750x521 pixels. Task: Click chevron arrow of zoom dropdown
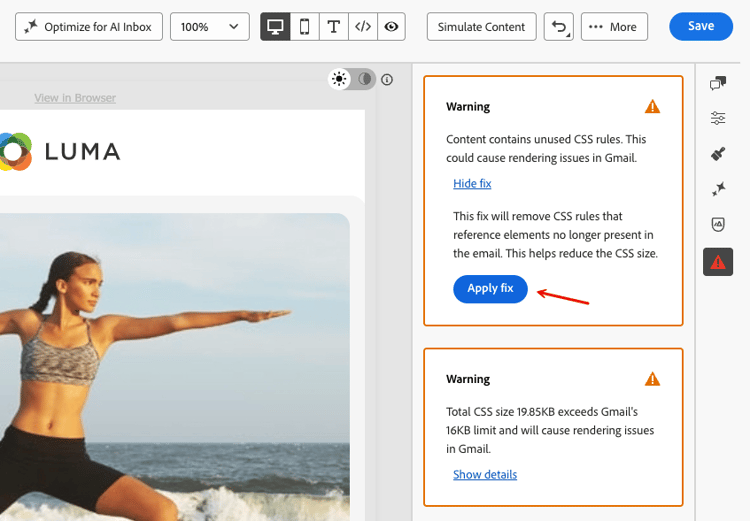[x=233, y=27]
